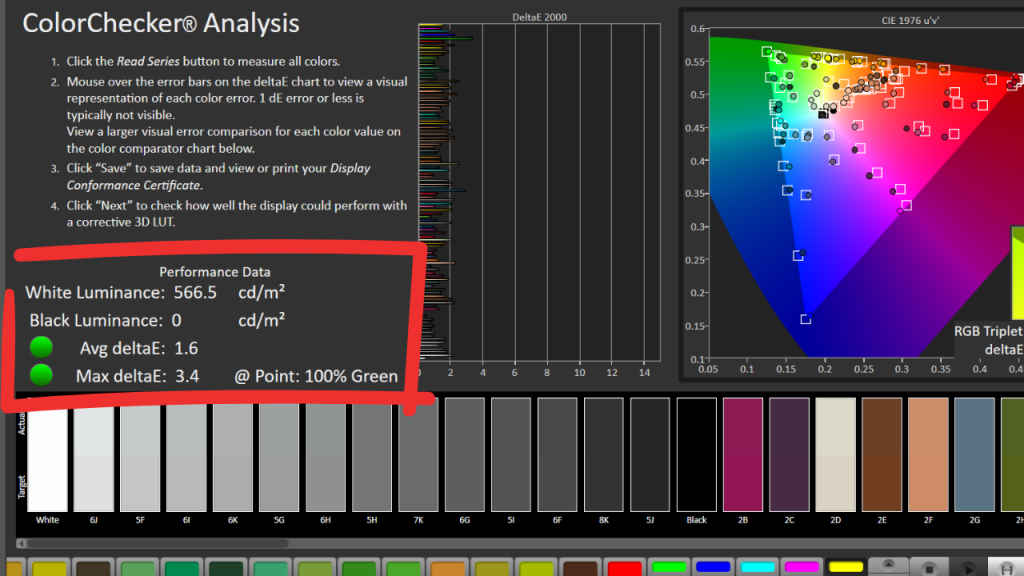This screenshot has height=576, width=1024.
Task: Click the 6G dark gray swatch
Action: coord(464,455)
